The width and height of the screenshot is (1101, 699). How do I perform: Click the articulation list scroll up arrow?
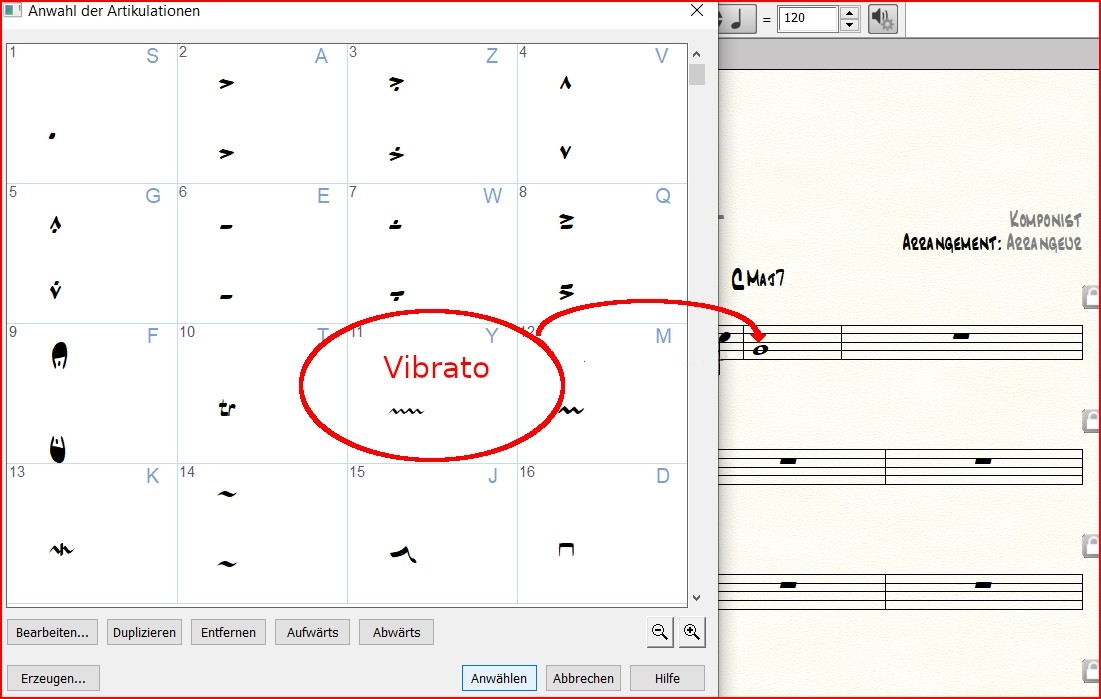coord(697,54)
